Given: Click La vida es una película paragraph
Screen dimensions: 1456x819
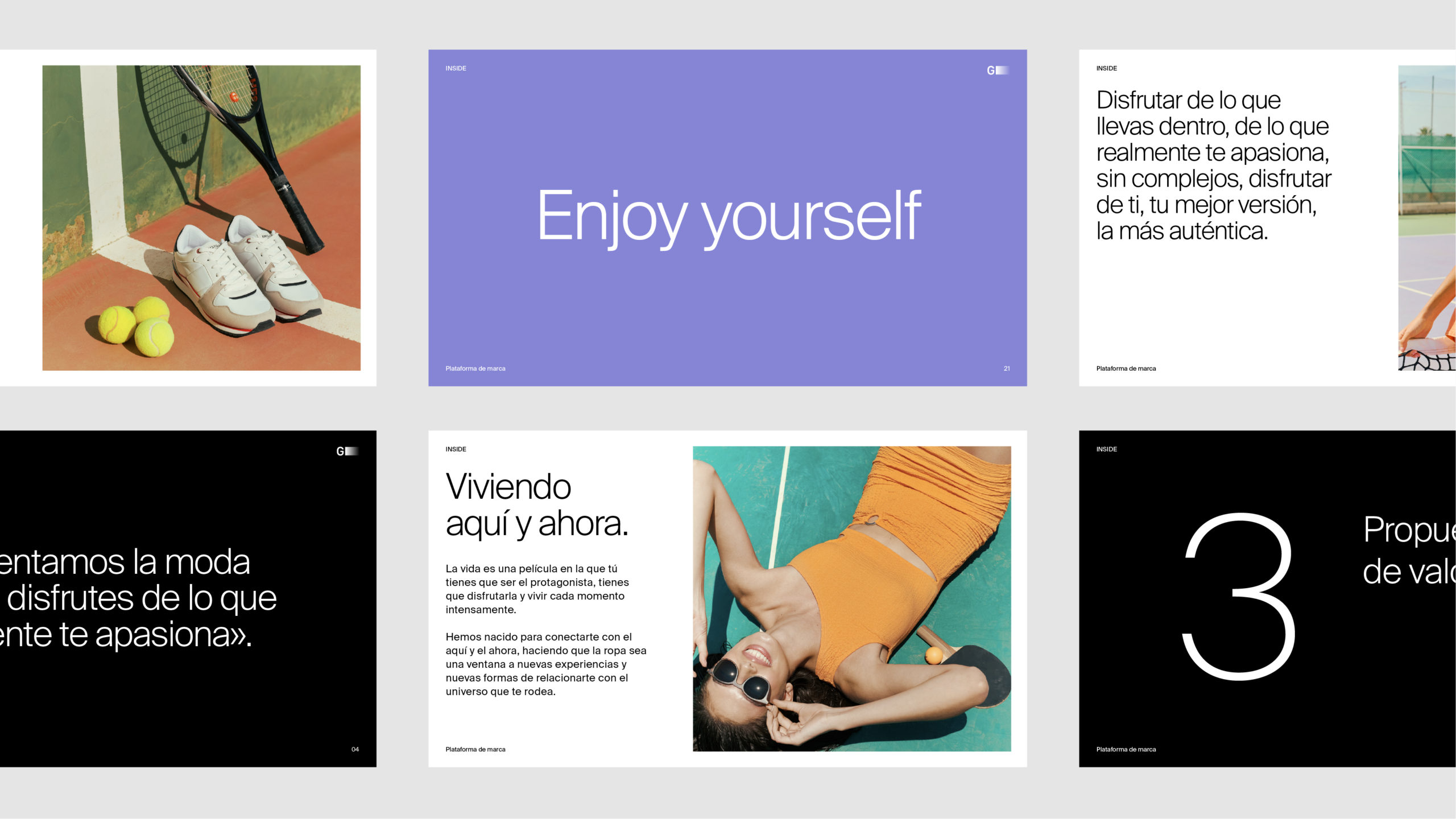Looking at the screenshot, I should 536,589.
